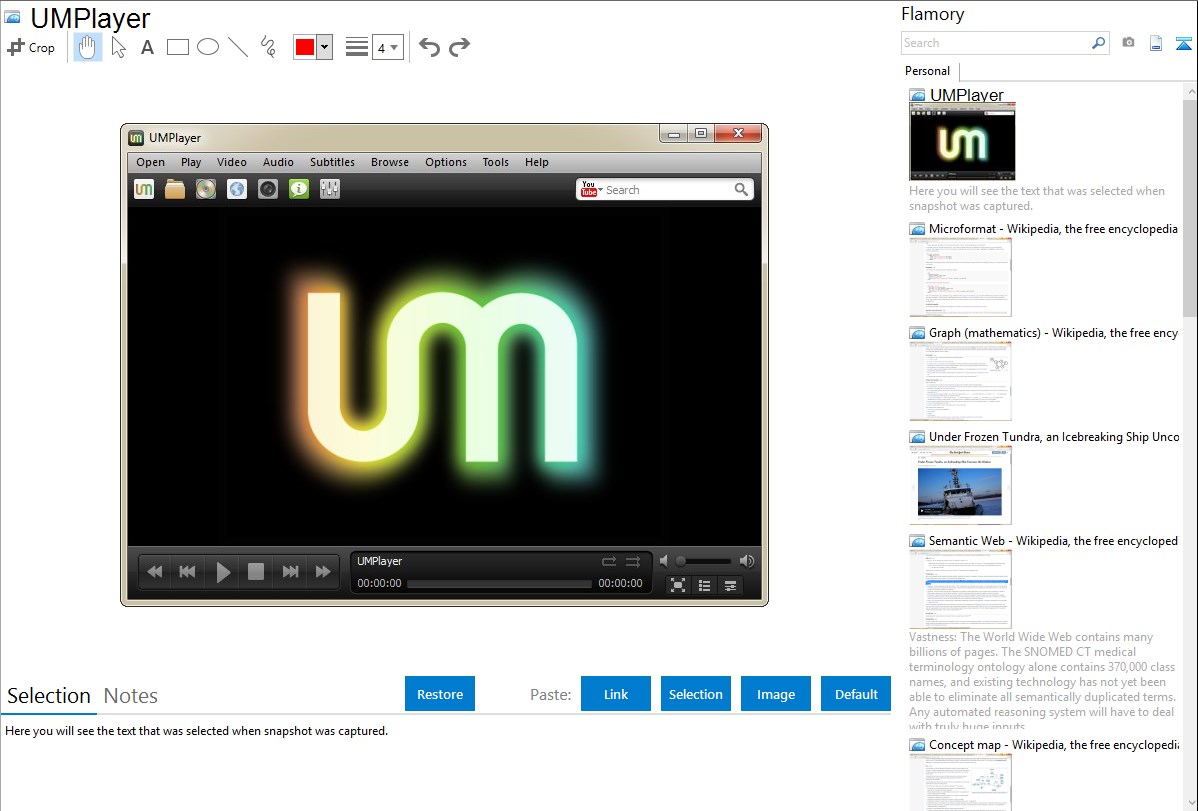Open the UMPlayer Tools menu
The height and width of the screenshot is (811, 1198).
click(495, 162)
